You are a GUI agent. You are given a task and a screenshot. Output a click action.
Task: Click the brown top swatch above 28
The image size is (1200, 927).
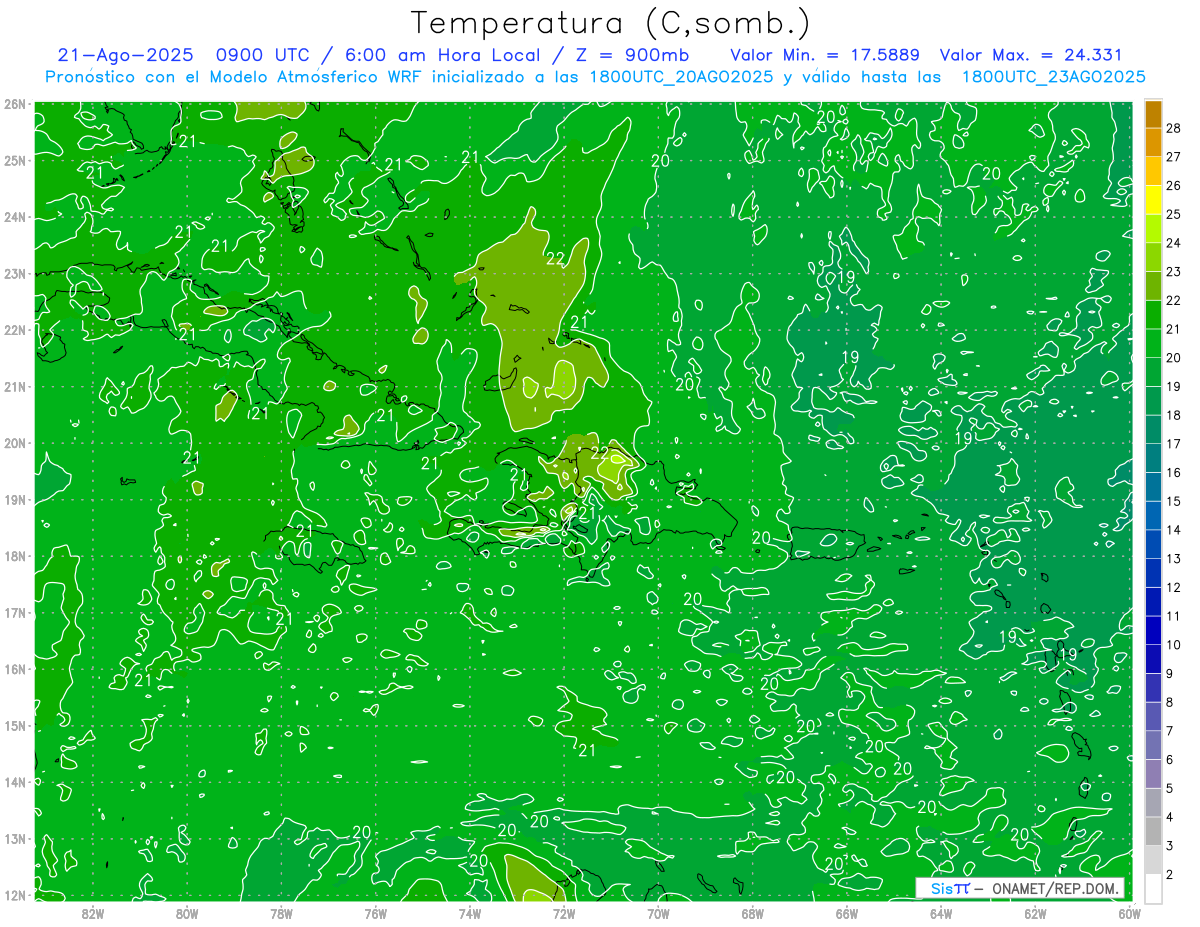click(x=1153, y=113)
